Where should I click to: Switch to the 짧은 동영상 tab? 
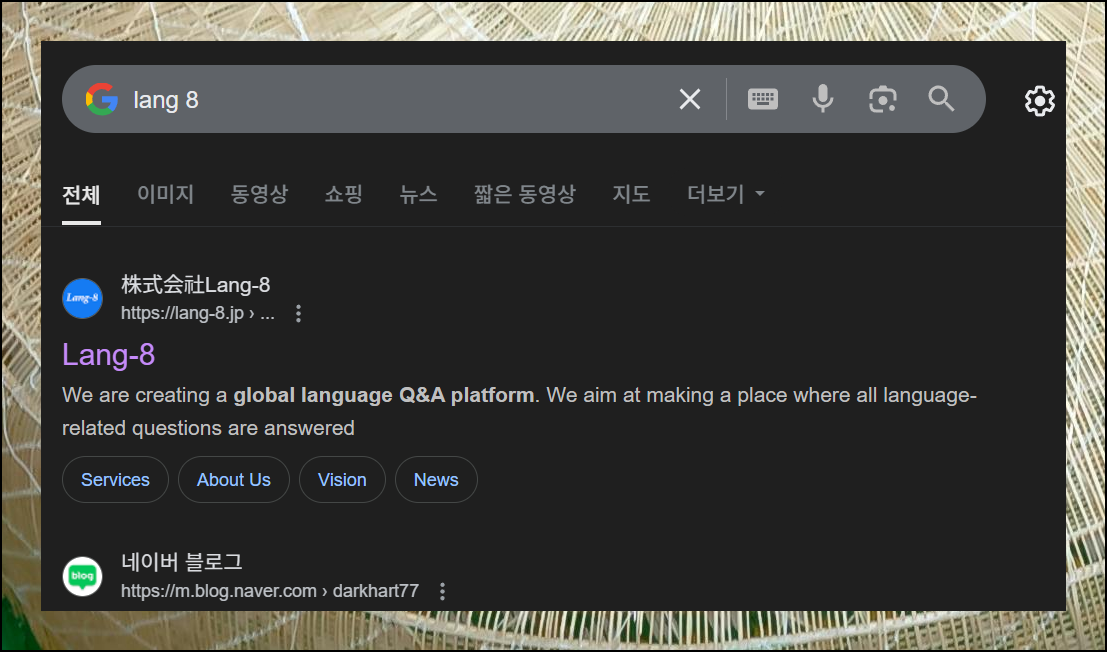click(x=525, y=194)
